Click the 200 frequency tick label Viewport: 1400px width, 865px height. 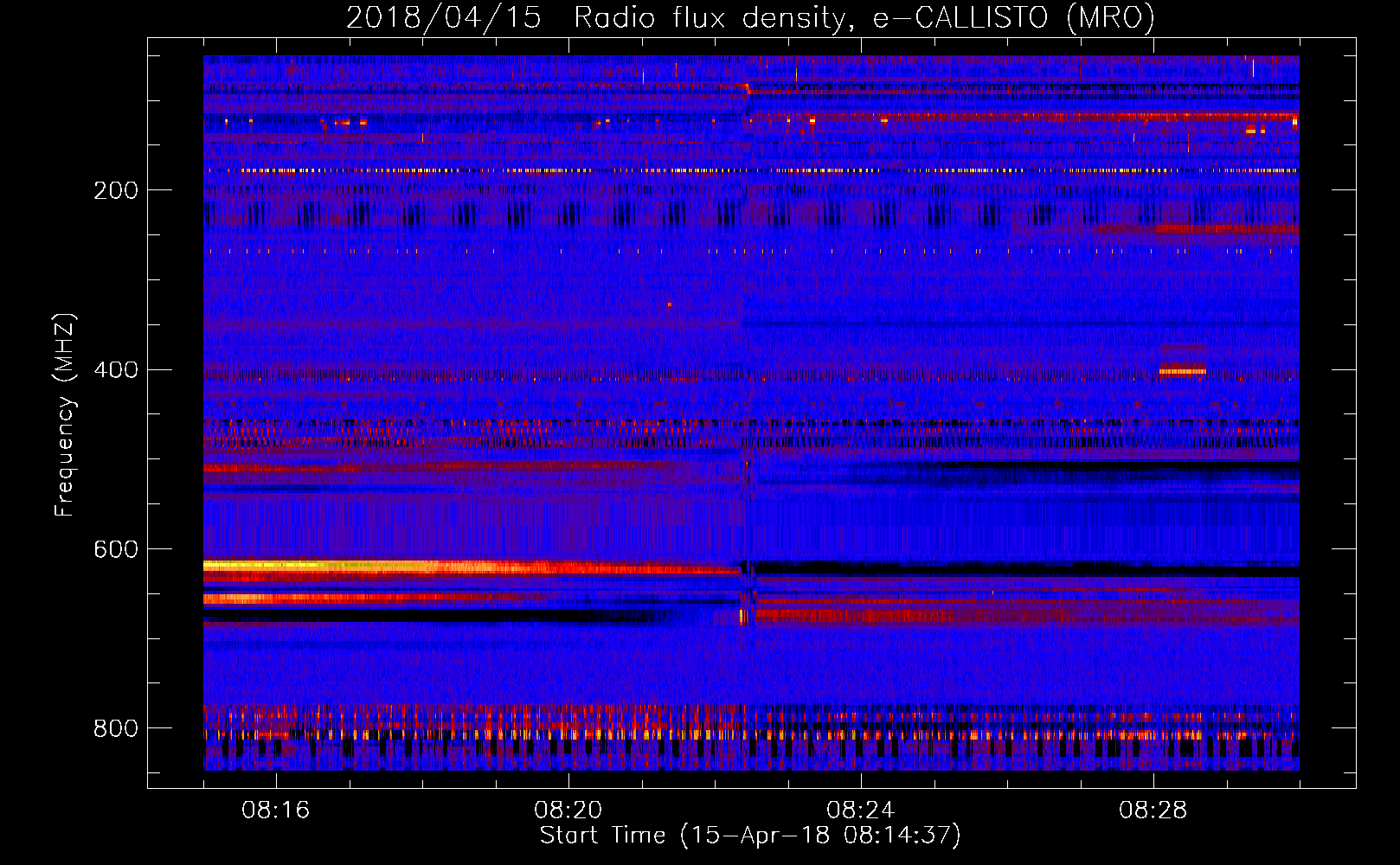116,190
